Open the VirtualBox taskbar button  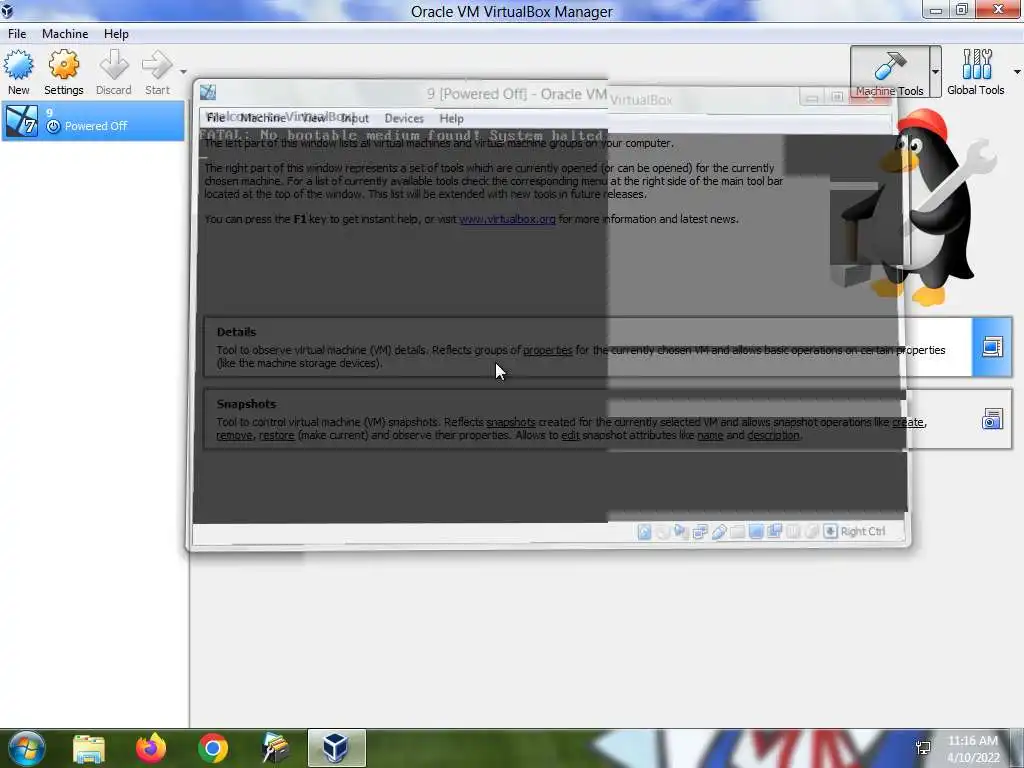click(336, 748)
